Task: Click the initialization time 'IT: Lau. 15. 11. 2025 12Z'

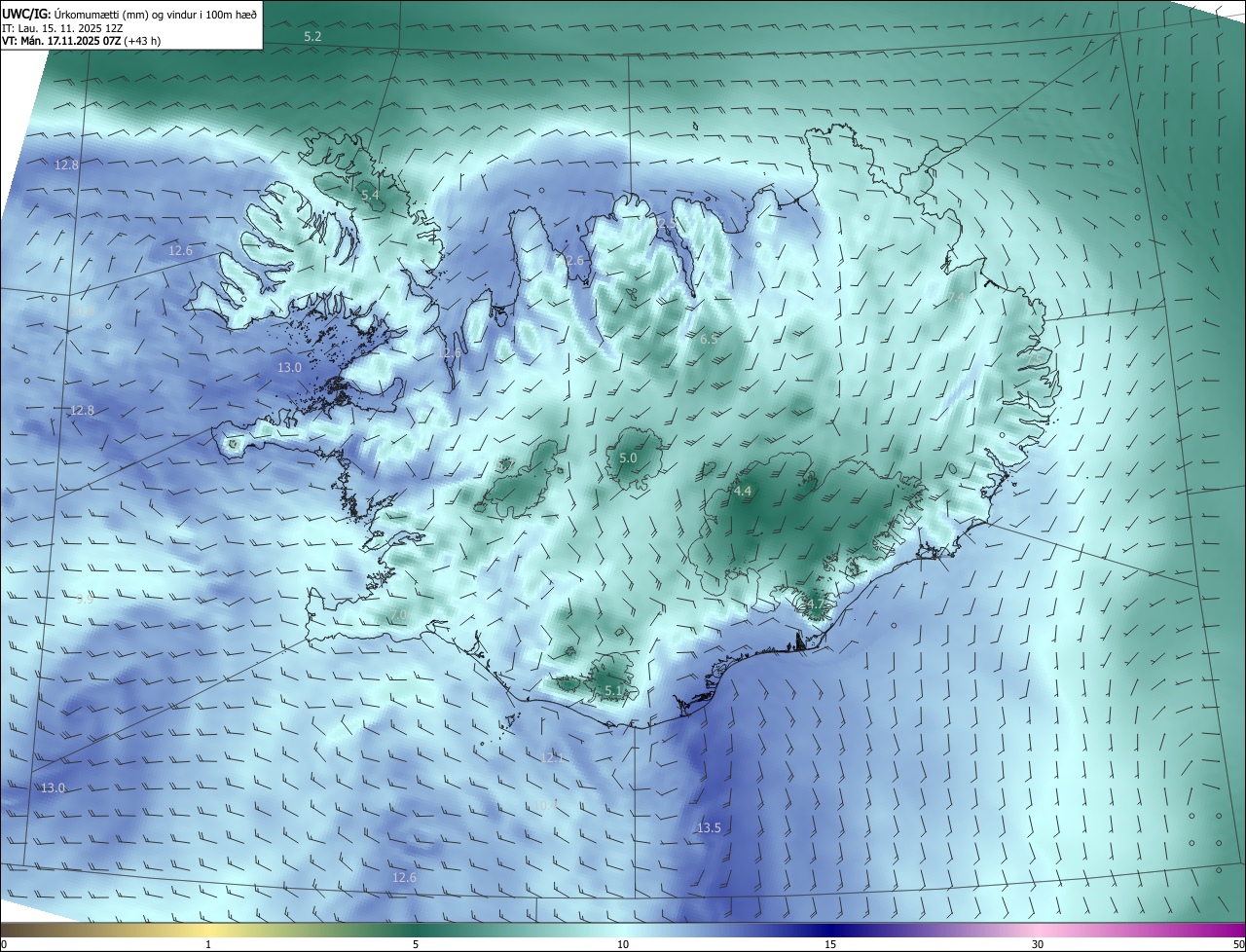Action: [62, 28]
